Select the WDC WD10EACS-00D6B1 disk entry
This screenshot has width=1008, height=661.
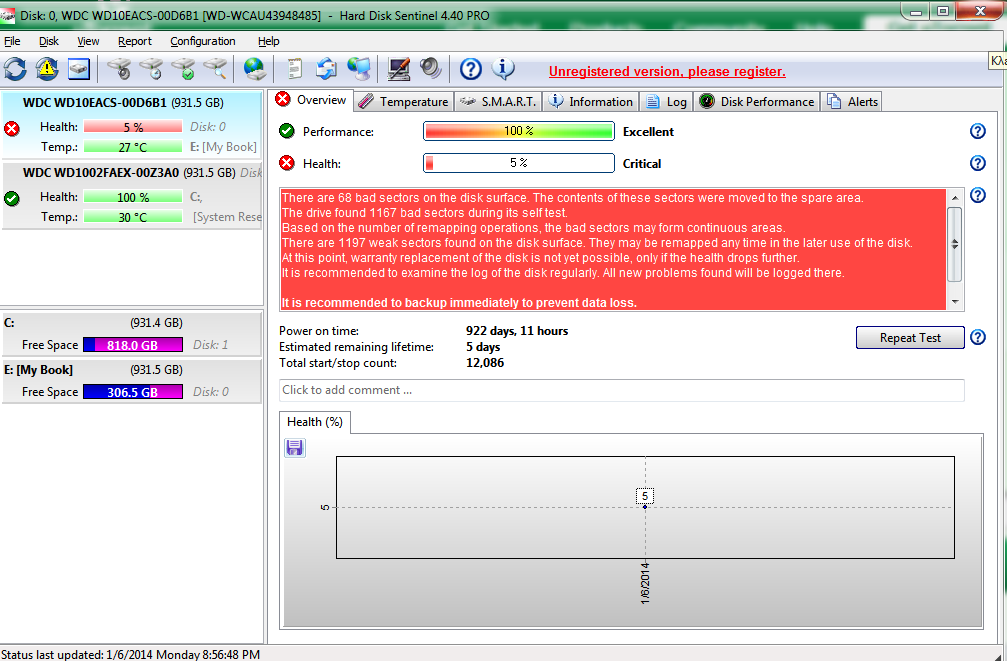pyautogui.click(x=132, y=125)
